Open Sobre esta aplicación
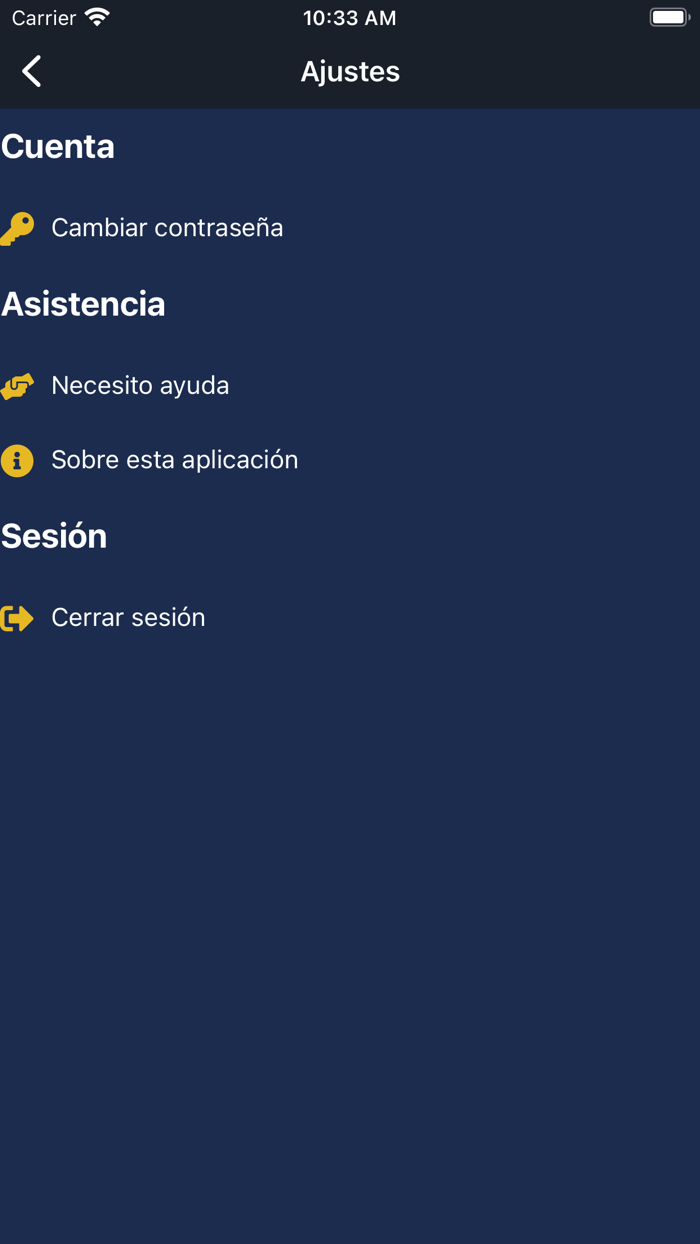The height and width of the screenshot is (1244, 700). coord(175,460)
